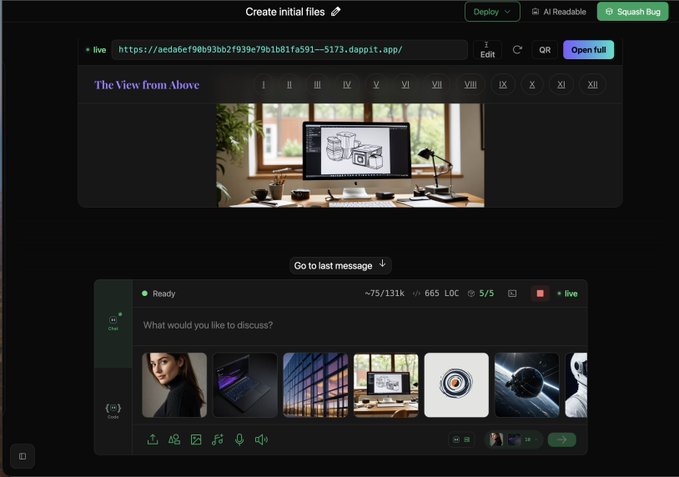The width and height of the screenshot is (679, 477).
Task: Click the Ready status indicator
Action: point(158,293)
